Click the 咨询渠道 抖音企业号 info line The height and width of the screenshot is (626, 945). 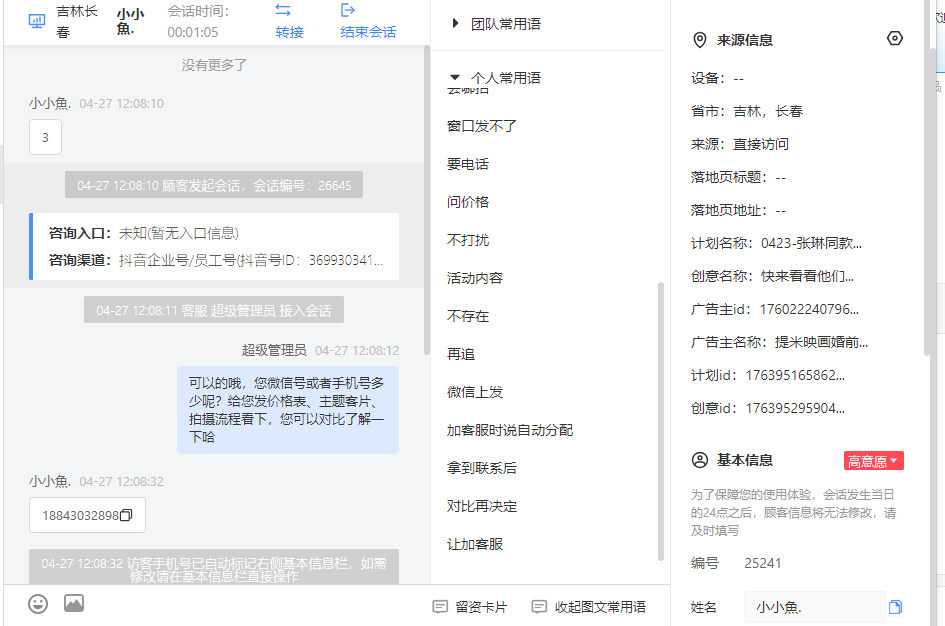pyautogui.click(x=216, y=260)
